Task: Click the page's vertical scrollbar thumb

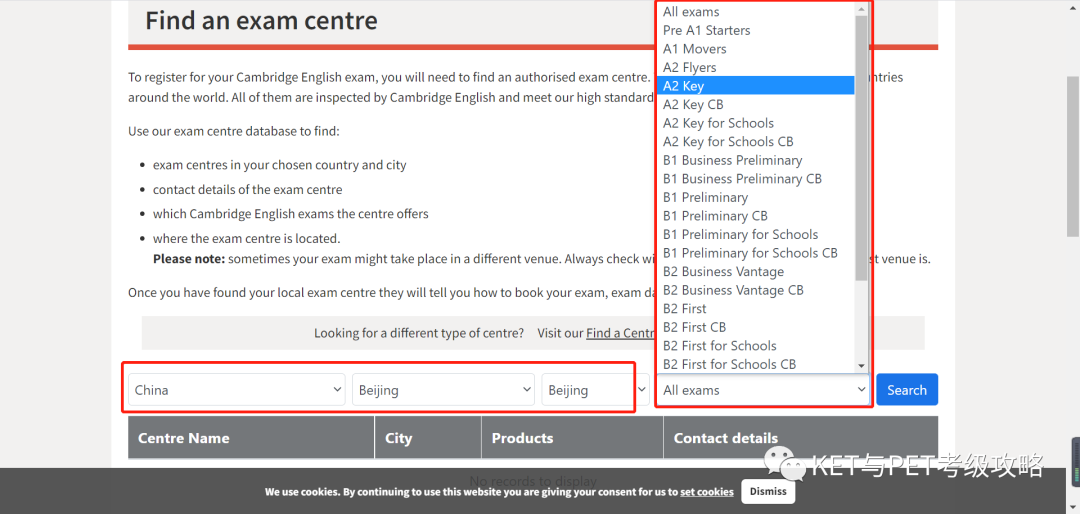Action: pos(1073,156)
